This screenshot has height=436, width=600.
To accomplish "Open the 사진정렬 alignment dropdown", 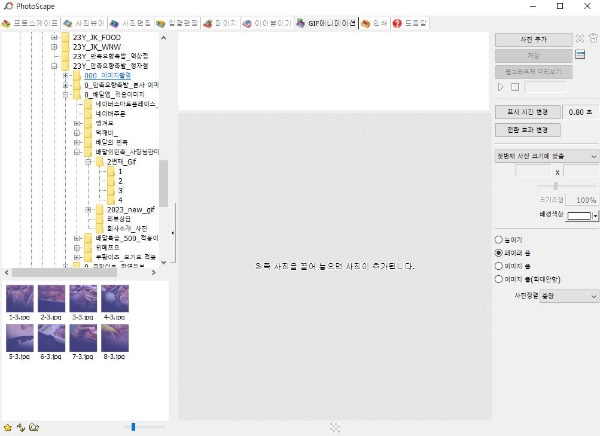I will click(569, 296).
